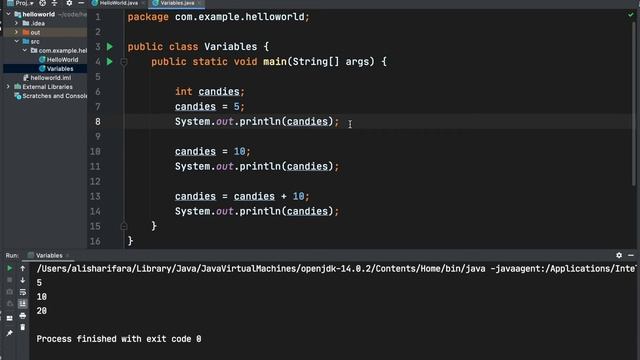Click the camera dump threads icon
This screenshot has width=640, height=360.
pos(10,292)
